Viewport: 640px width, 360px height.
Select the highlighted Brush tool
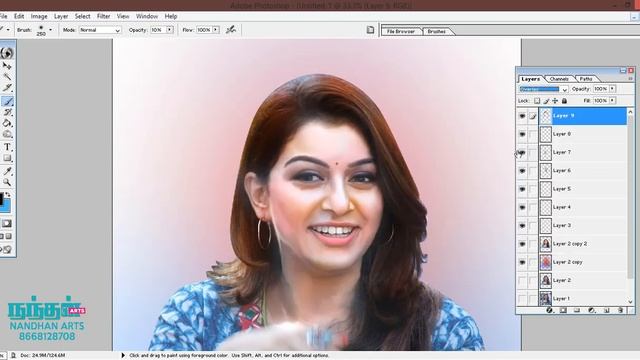coord(7,101)
